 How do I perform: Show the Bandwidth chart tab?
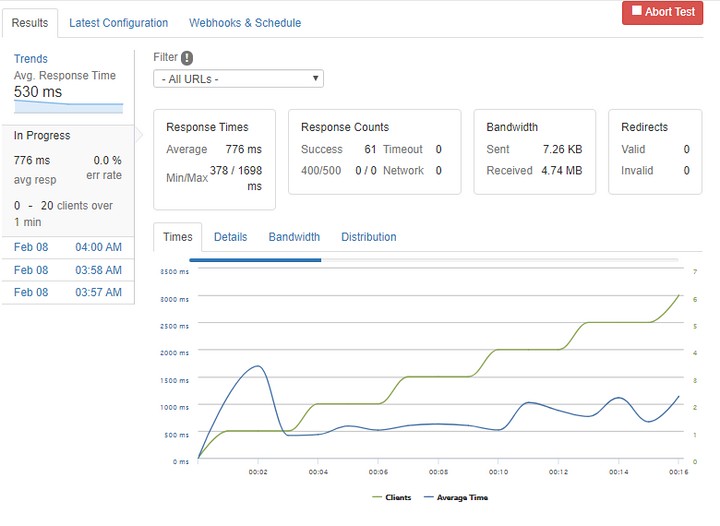click(294, 237)
